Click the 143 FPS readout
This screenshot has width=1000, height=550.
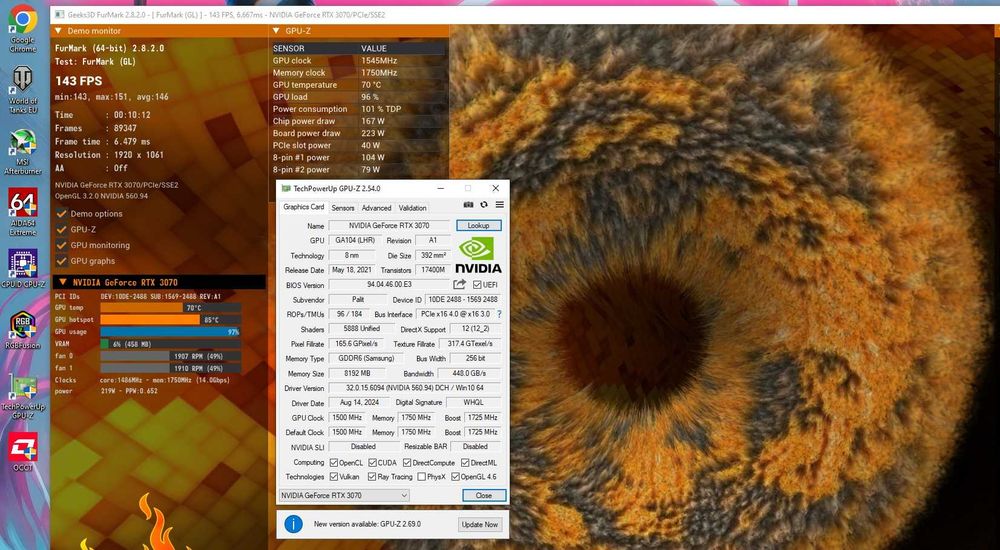point(78,81)
